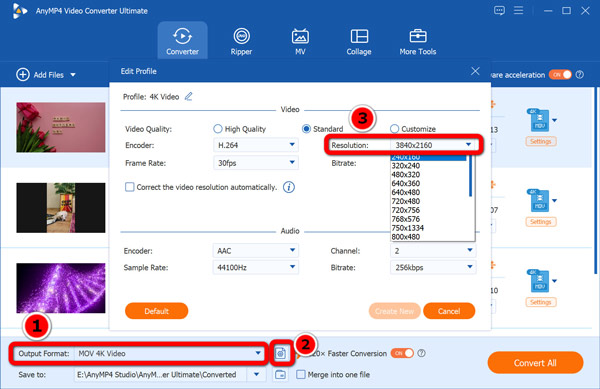This screenshot has width=600, height=389.
Task: Check Merge into one file
Action: 301,374
